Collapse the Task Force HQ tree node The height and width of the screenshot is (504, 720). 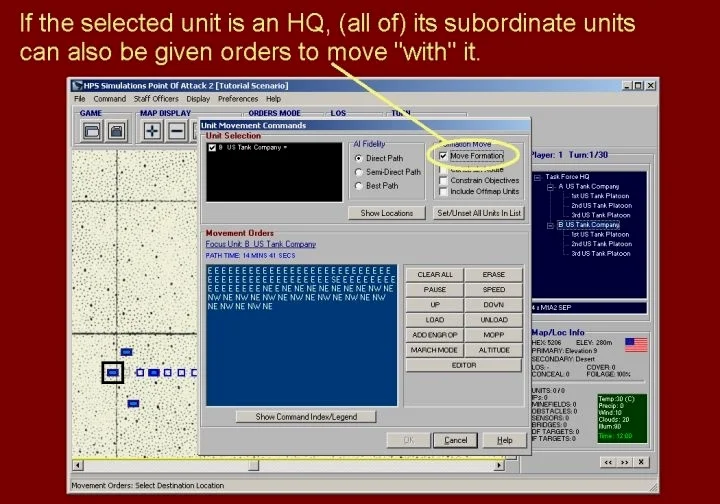point(537,177)
